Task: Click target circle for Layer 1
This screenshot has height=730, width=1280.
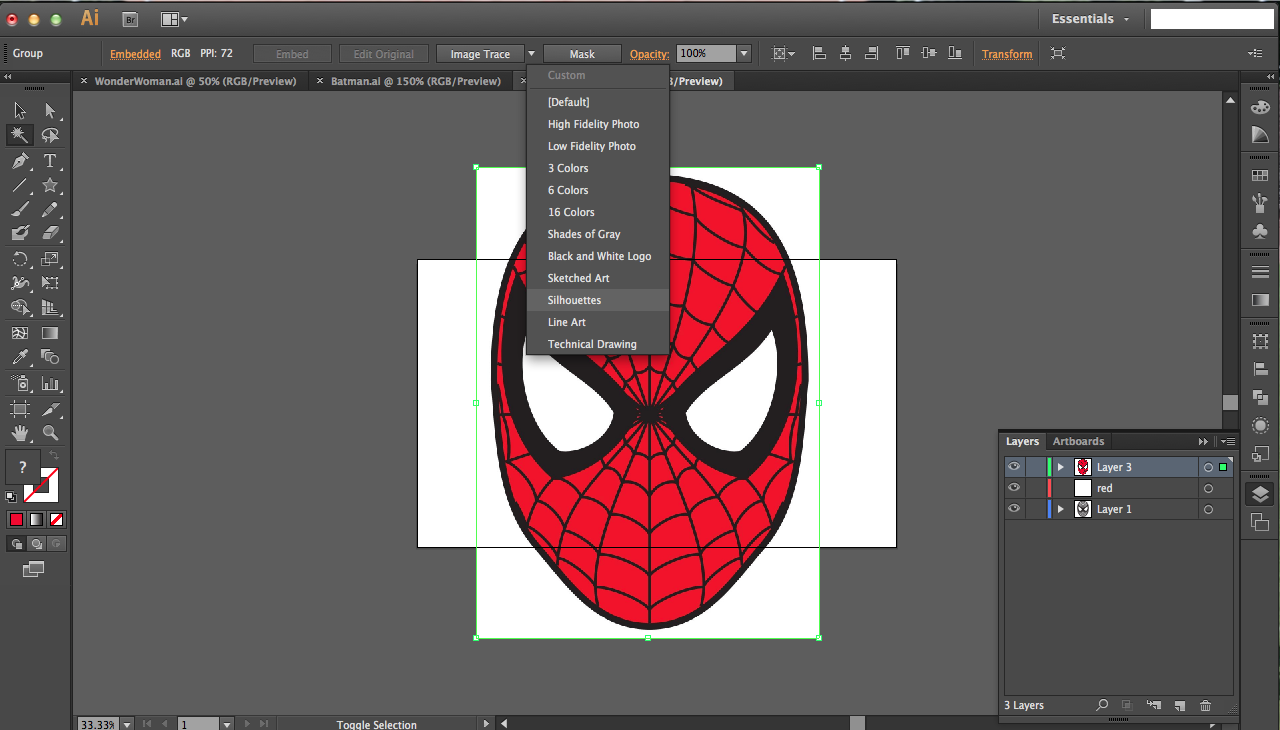Action: pos(1208,509)
